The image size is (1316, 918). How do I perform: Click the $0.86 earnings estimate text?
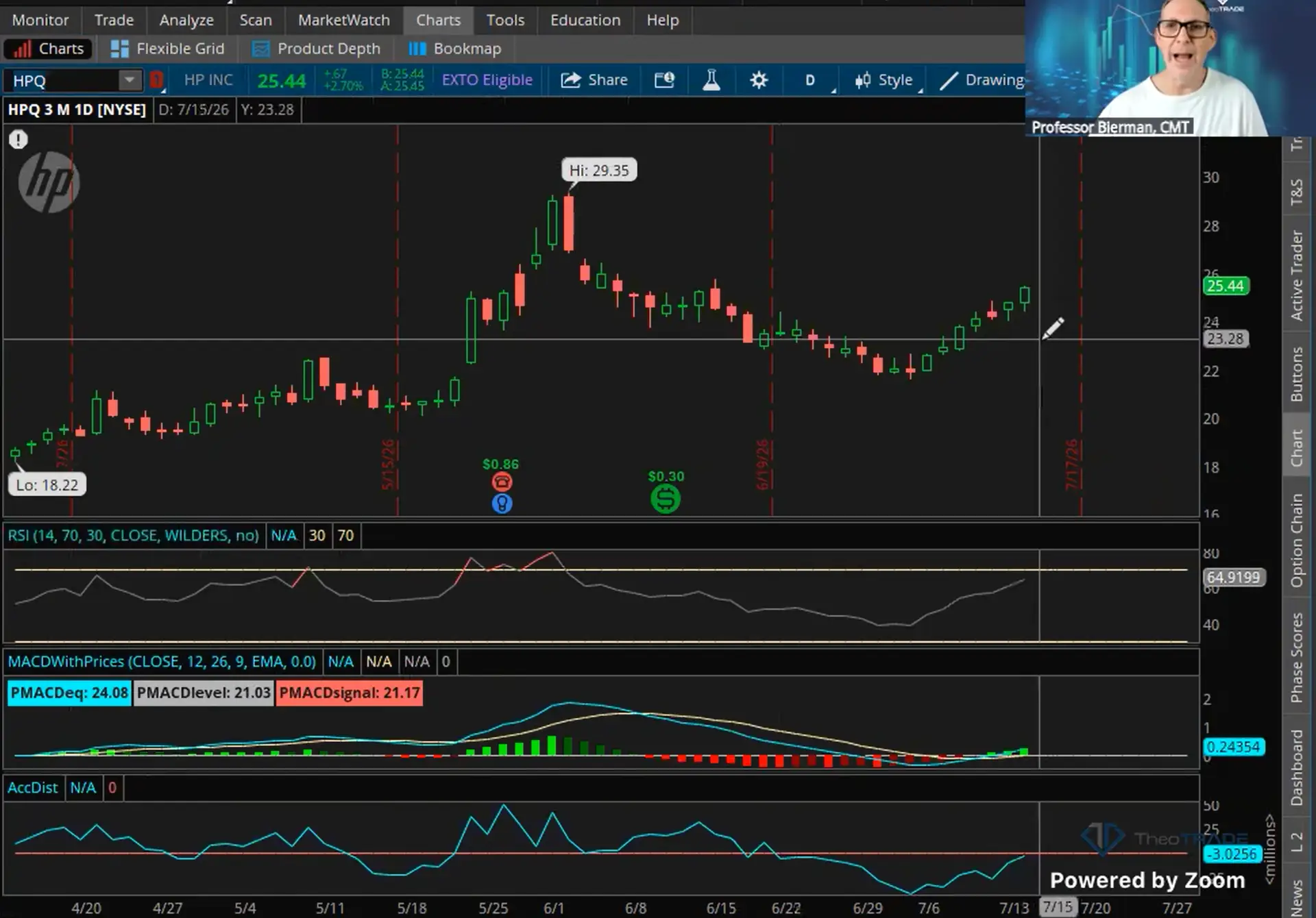(x=500, y=464)
